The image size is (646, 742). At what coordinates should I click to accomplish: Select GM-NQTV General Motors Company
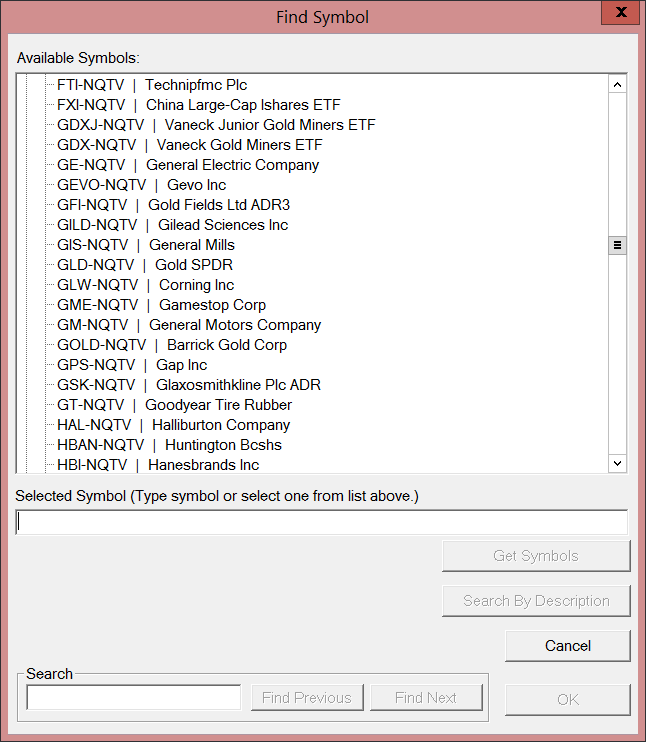[x=189, y=325]
